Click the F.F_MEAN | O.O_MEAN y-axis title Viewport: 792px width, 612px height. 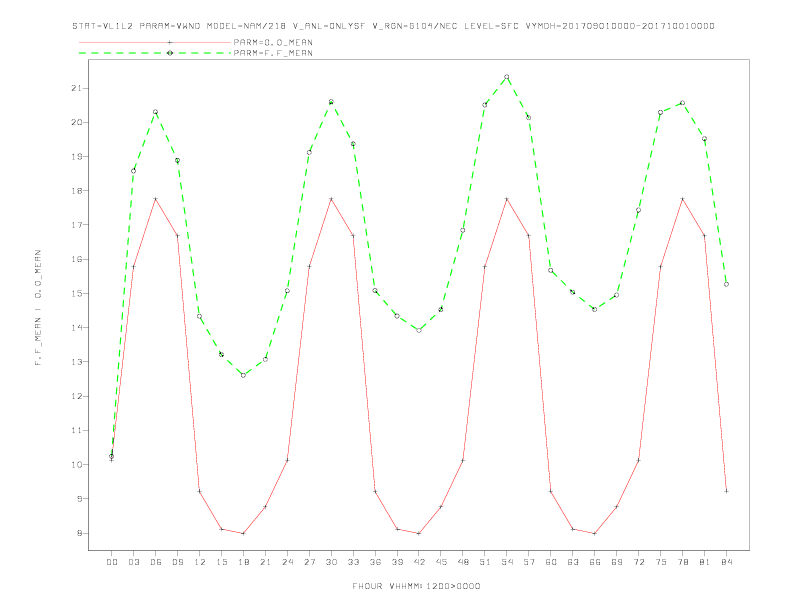38,308
